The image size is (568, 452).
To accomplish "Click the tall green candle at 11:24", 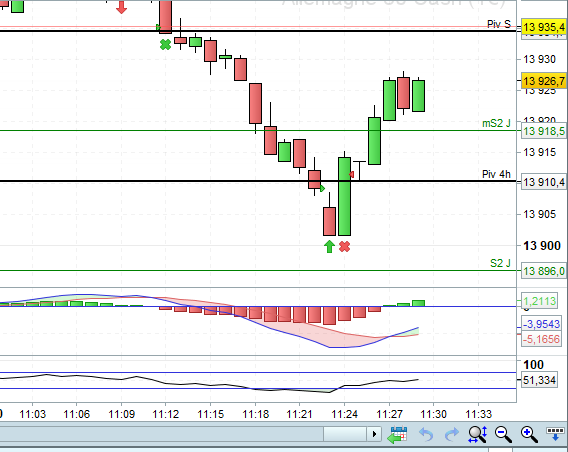I will (x=344, y=196).
